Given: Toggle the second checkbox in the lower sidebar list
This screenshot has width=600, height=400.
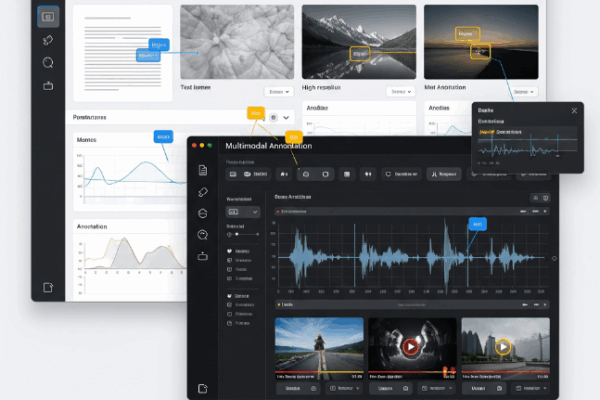Looking at the screenshot, I should tap(231, 305).
